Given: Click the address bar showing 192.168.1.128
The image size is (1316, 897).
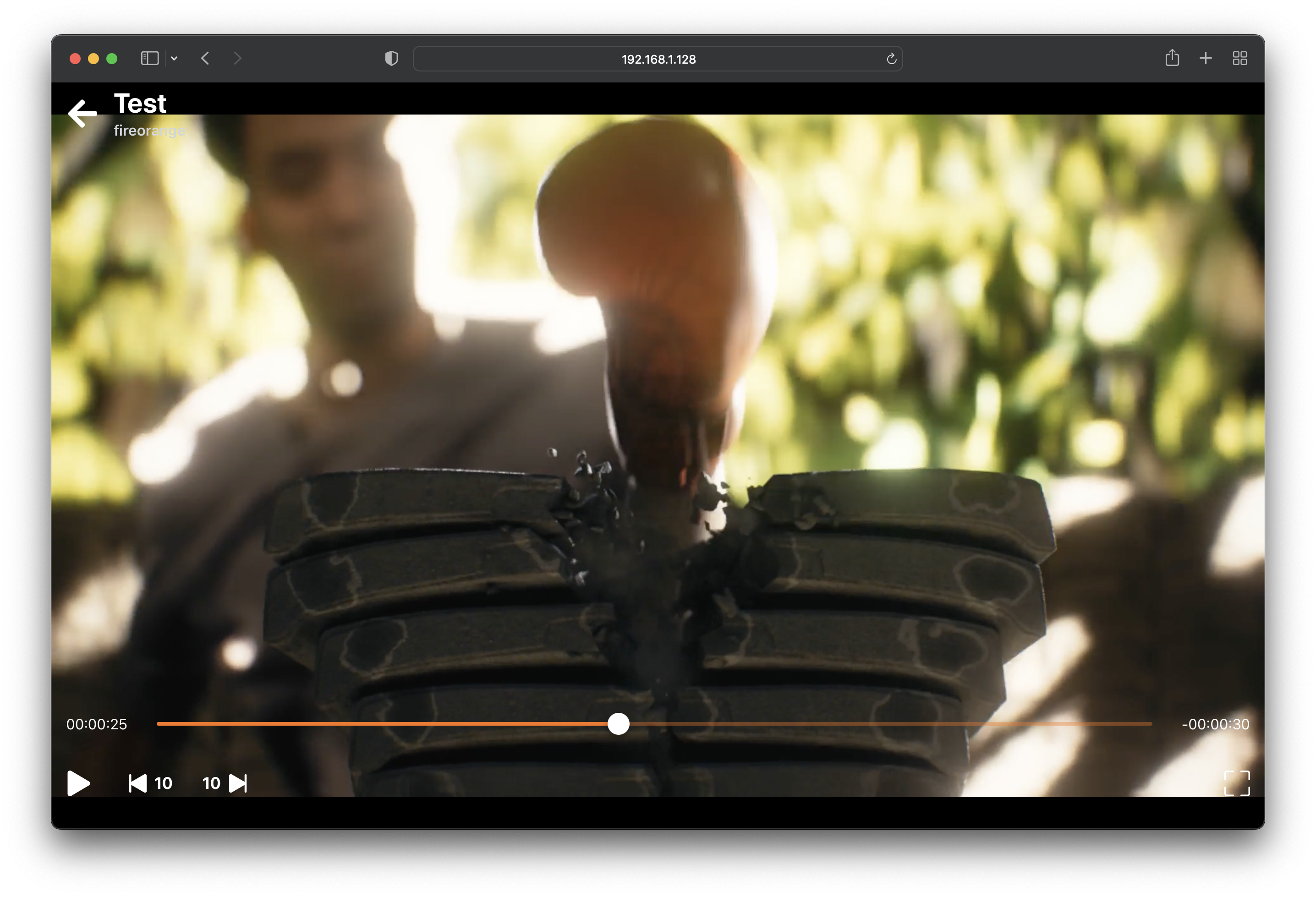Looking at the screenshot, I should pos(658,59).
